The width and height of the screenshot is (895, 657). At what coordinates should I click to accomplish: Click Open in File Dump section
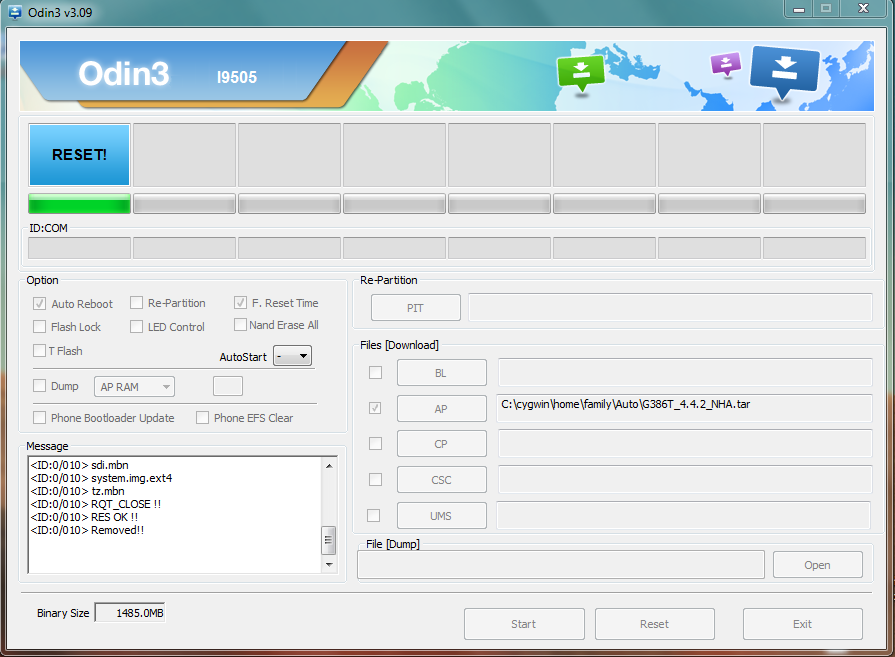pyautogui.click(x=817, y=565)
